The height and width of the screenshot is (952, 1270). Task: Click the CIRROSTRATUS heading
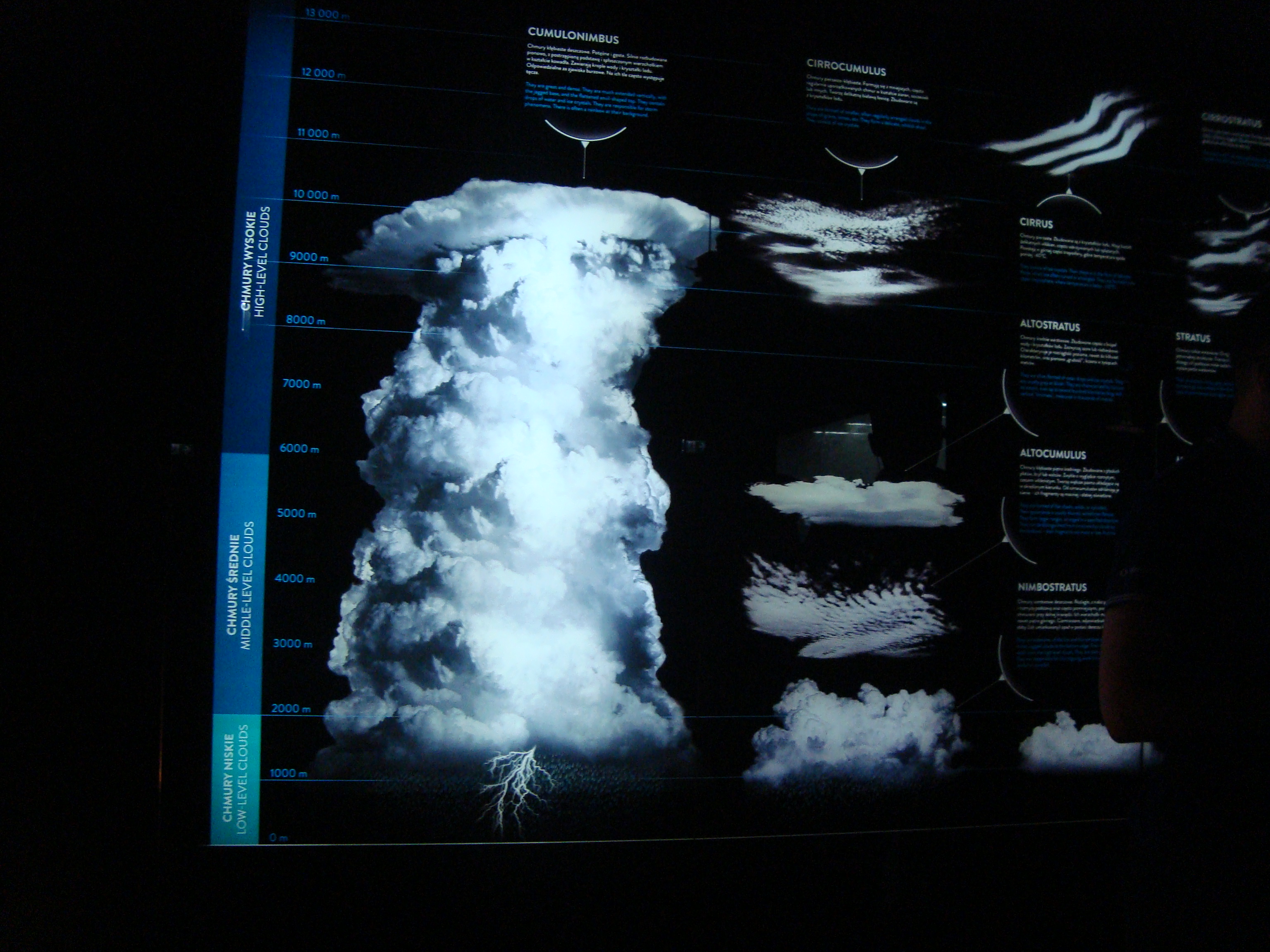pyautogui.click(x=1232, y=121)
